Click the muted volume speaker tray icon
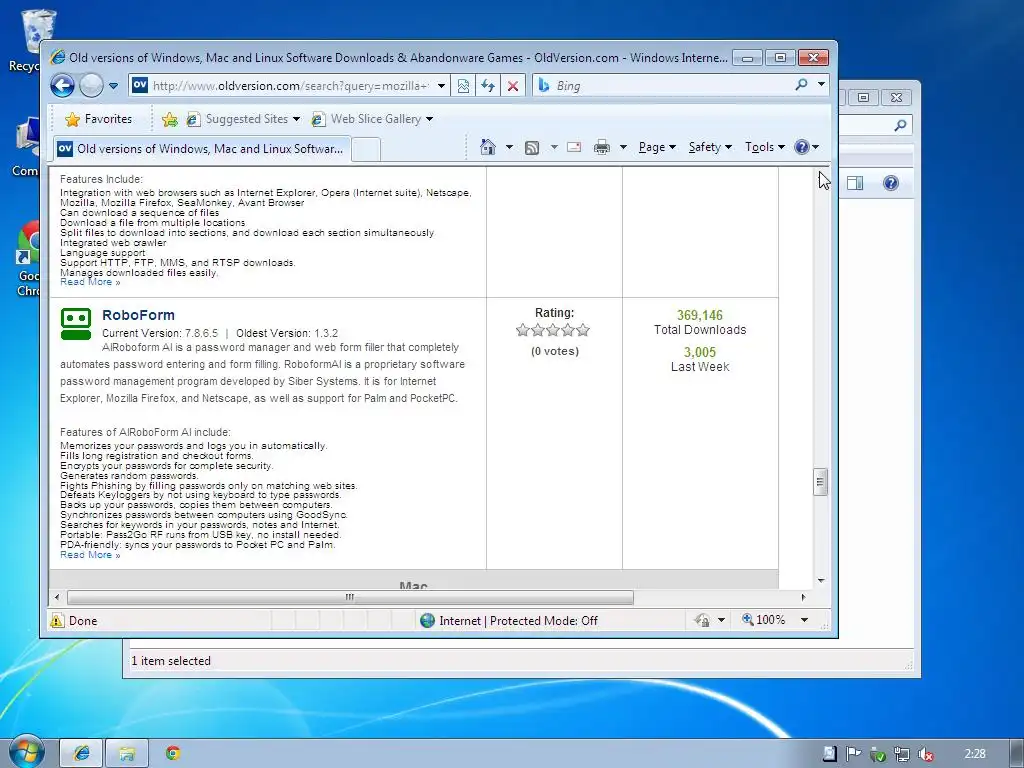The height and width of the screenshot is (768, 1024). pos(925,754)
